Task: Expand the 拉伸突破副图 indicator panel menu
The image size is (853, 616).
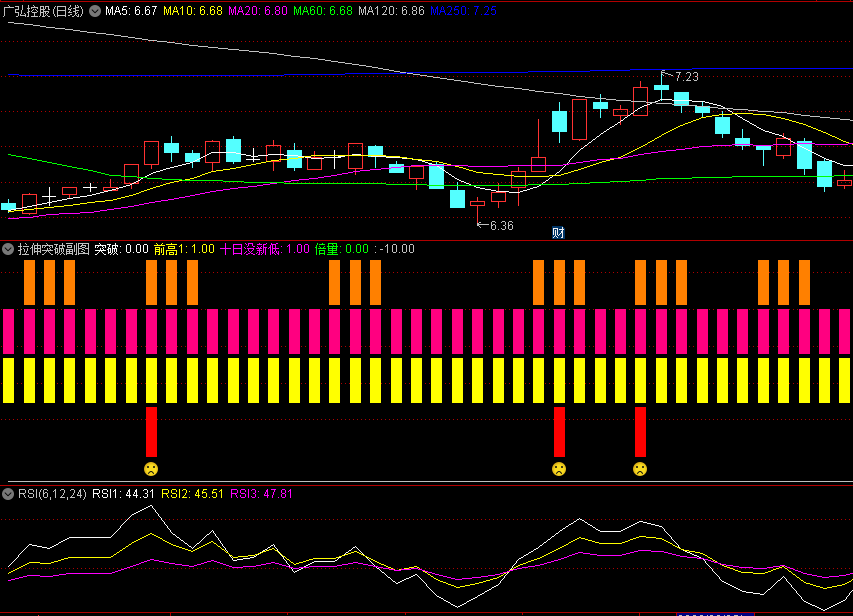Action: [8, 249]
